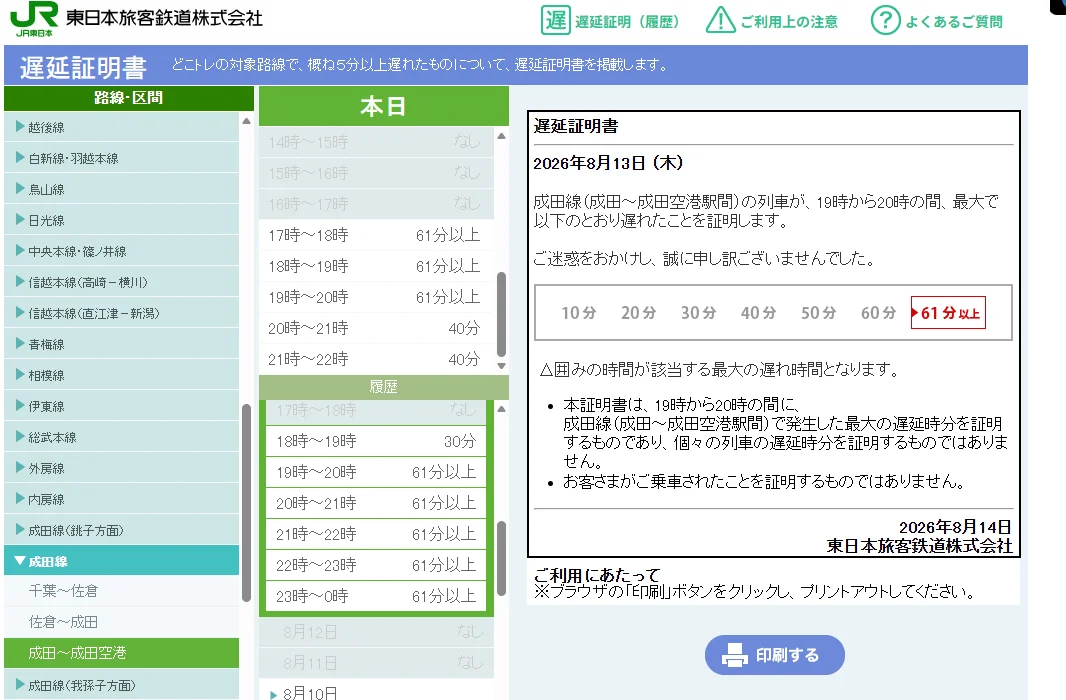Click today's 16時～17時 なし row
This screenshot has width=1066, height=700.
coord(376,204)
